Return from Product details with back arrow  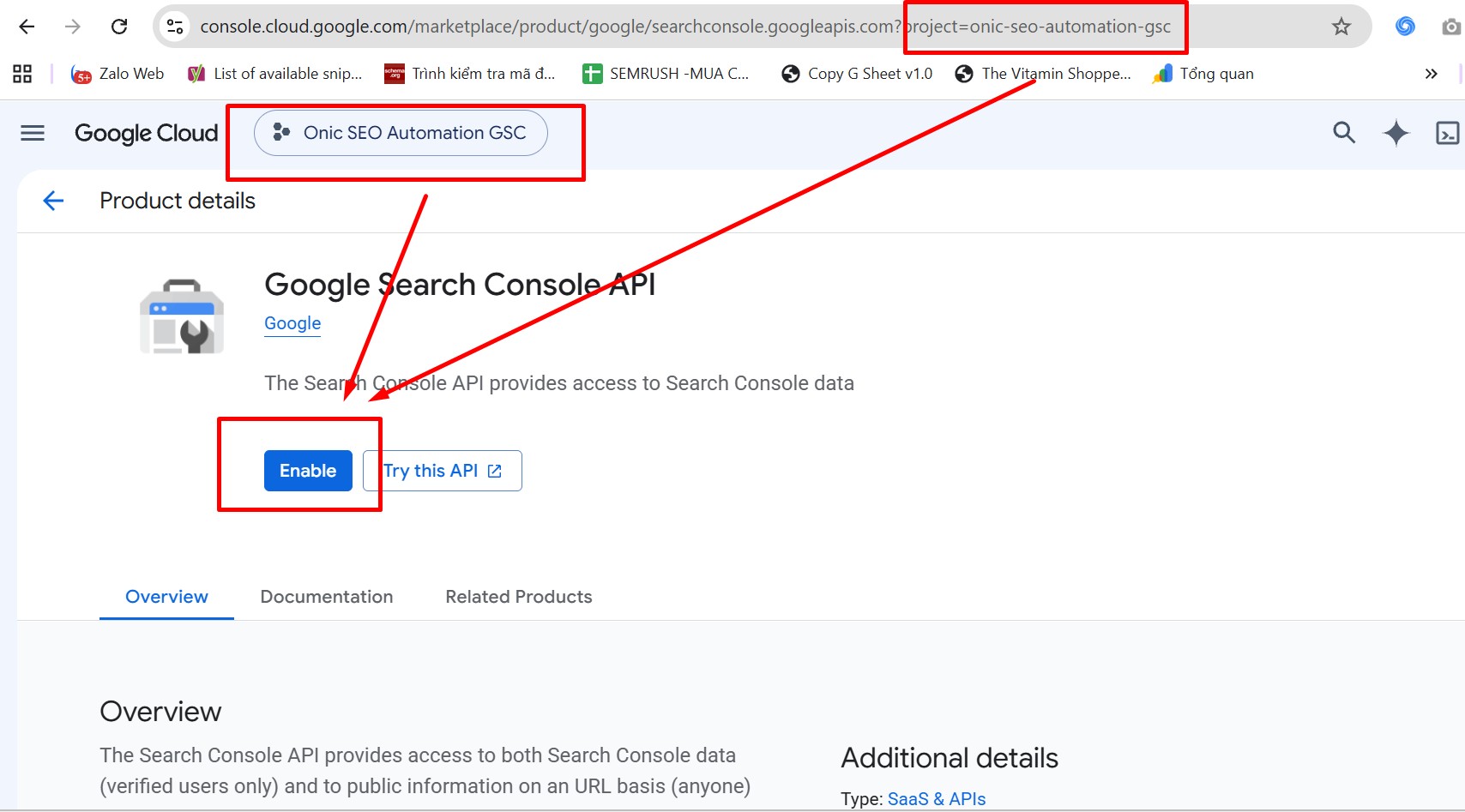[53, 201]
